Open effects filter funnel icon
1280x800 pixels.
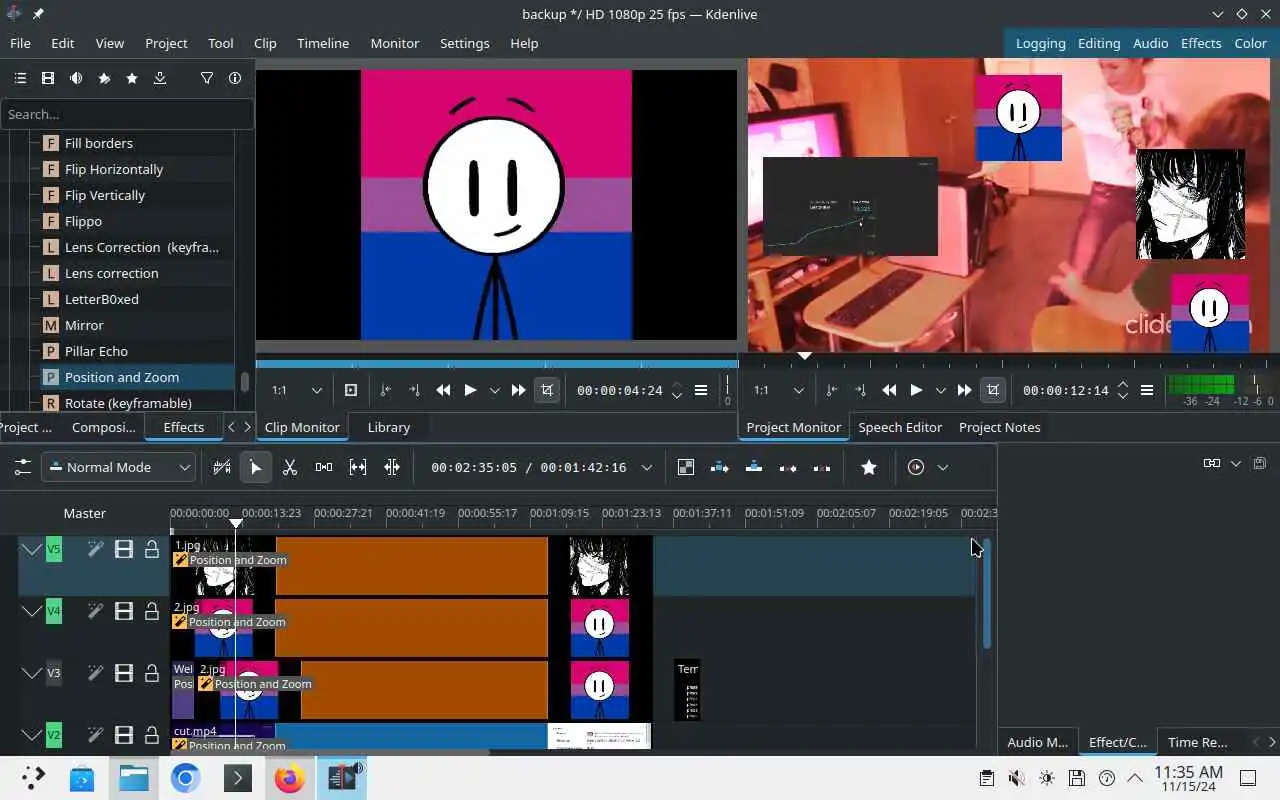click(207, 78)
